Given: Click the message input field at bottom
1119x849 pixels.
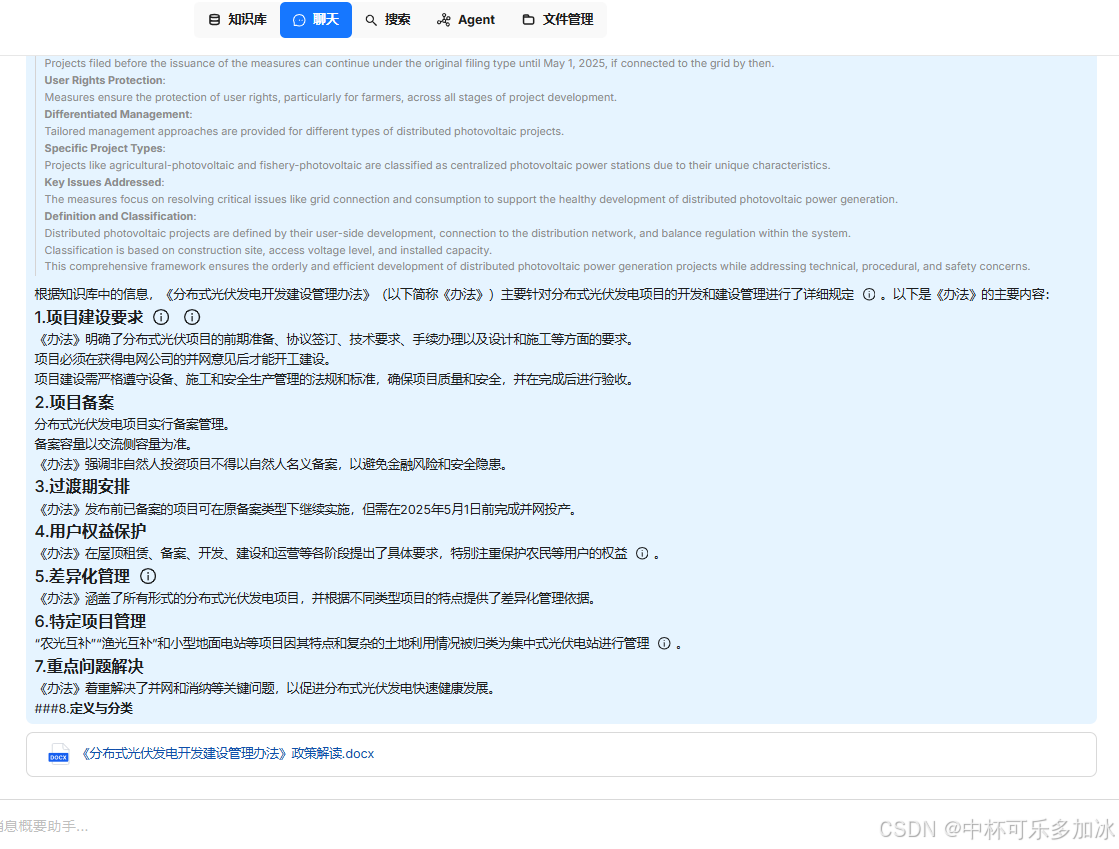Looking at the screenshot, I should [x=428, y=826].
